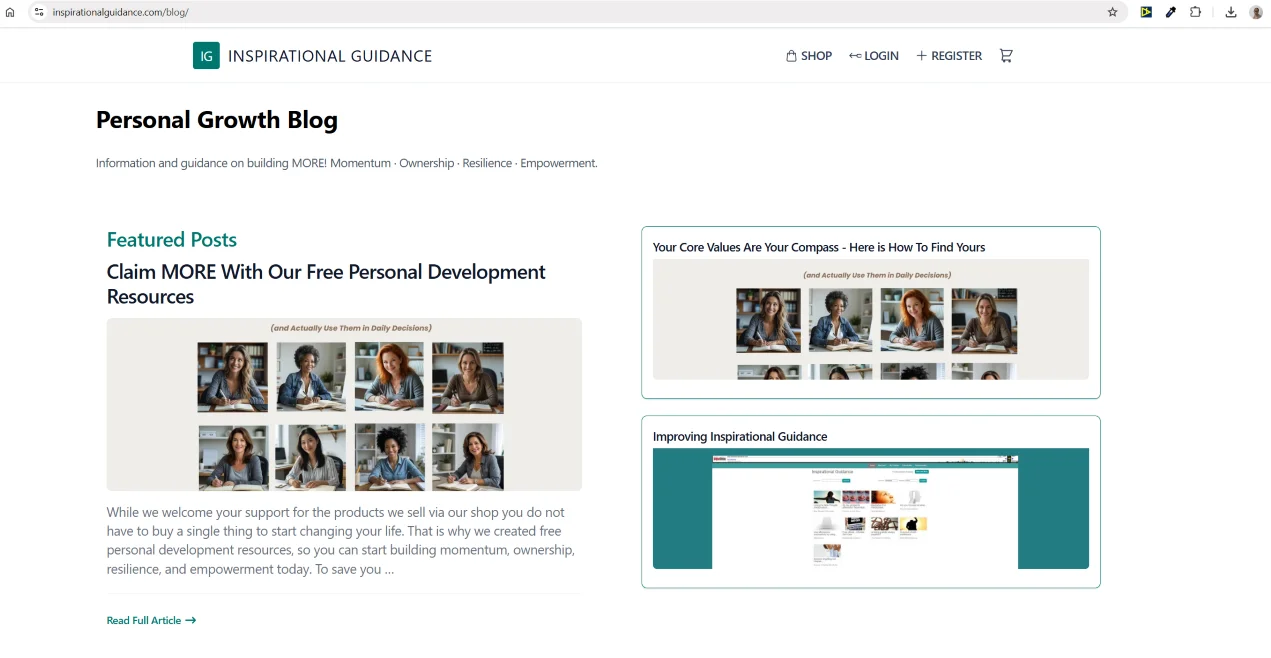The width and height of the screenshot is (1271, 658).
Task: Click the green play-arrow extension icon
Action: (x=1146, y=12)
